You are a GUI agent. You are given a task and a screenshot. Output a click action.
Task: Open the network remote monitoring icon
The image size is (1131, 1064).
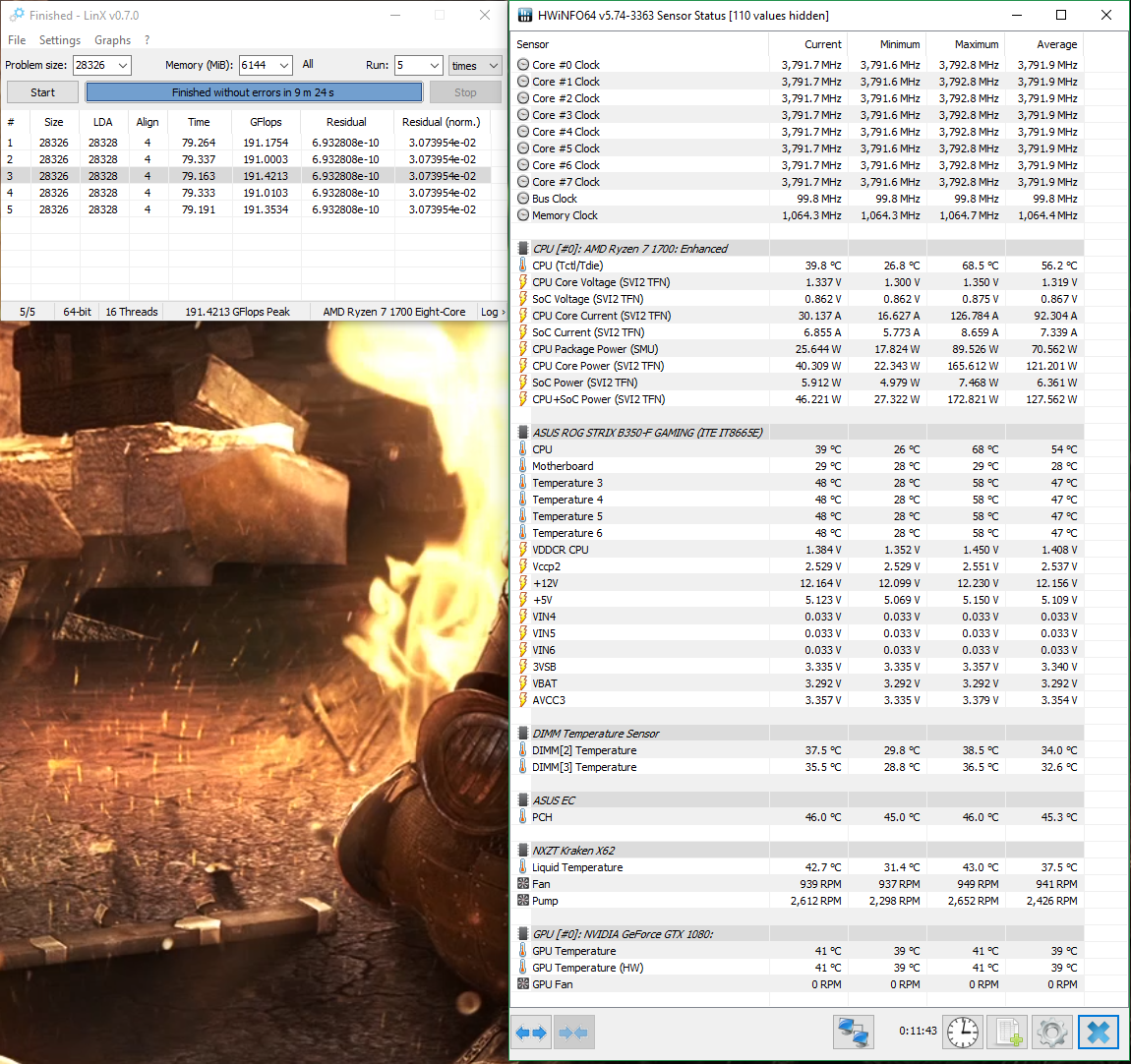click(x=853, y=1033)
